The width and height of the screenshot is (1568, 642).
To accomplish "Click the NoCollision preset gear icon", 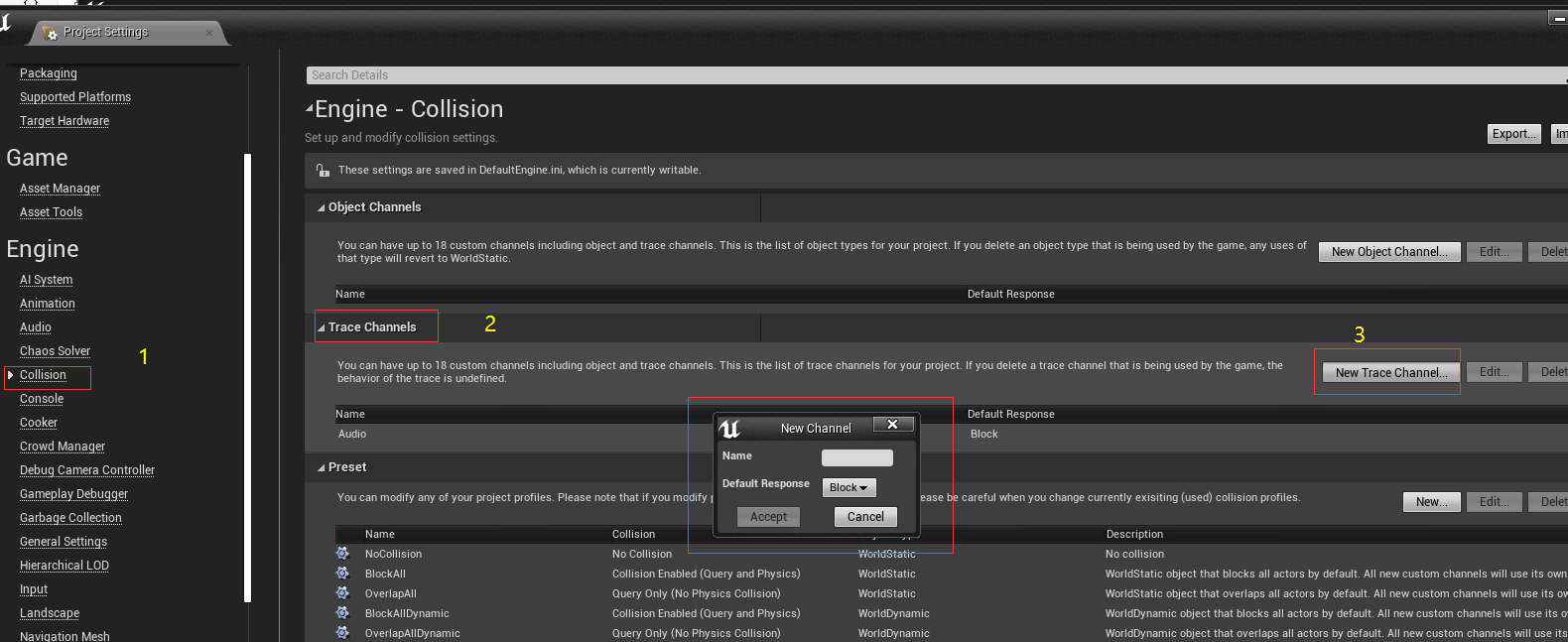I will pos(342,554).
